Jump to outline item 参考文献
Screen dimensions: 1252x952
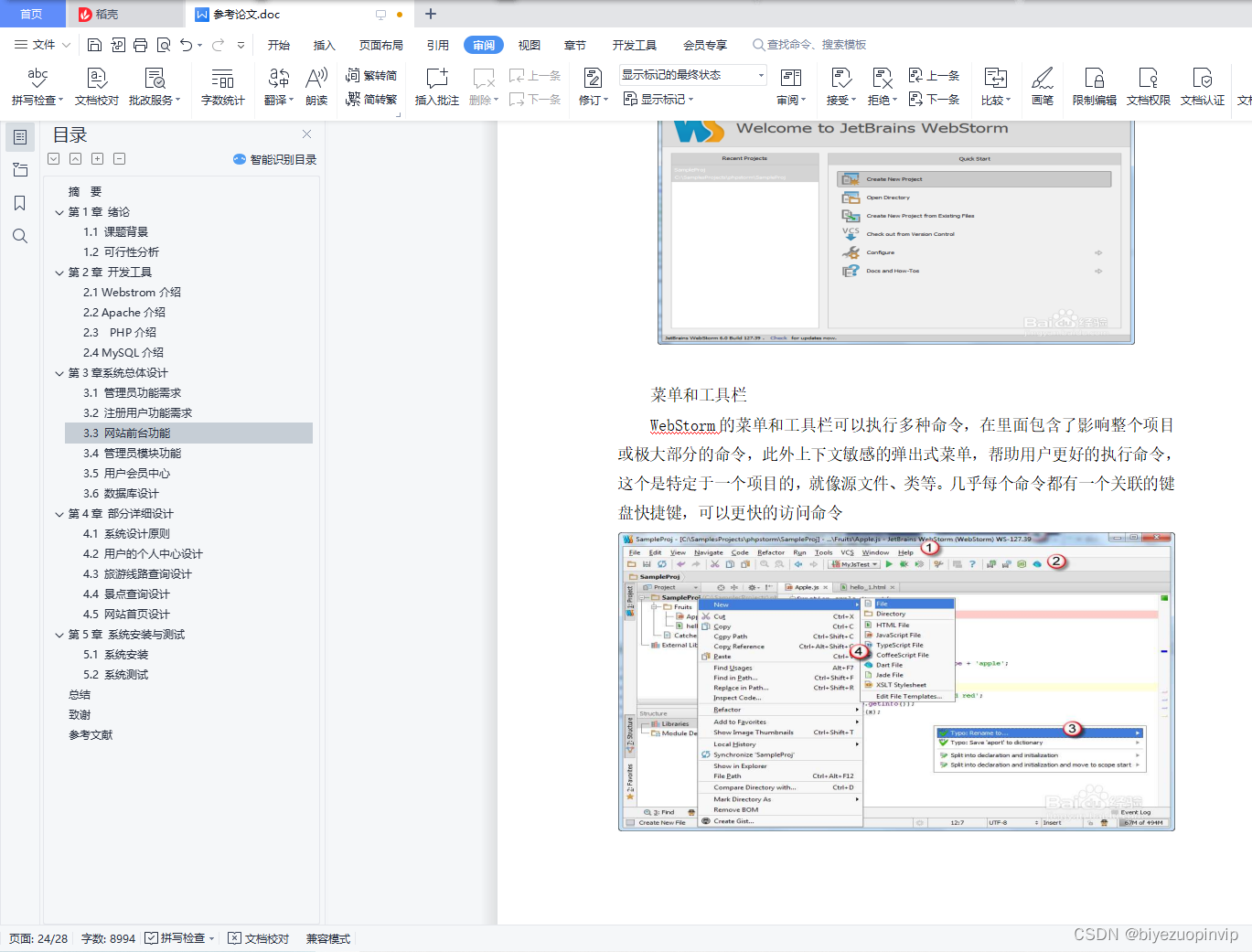click(91, 735)
